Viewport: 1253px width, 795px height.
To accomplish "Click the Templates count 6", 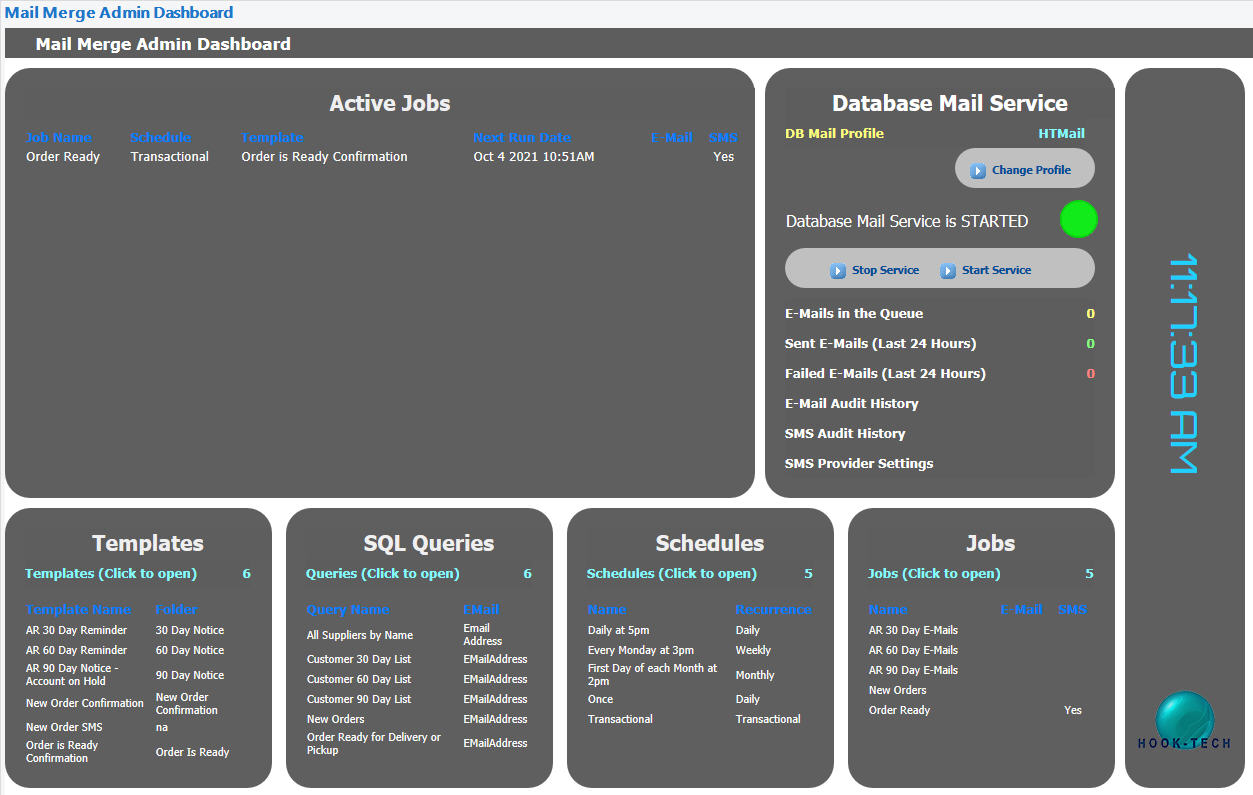I will point(246,574).
